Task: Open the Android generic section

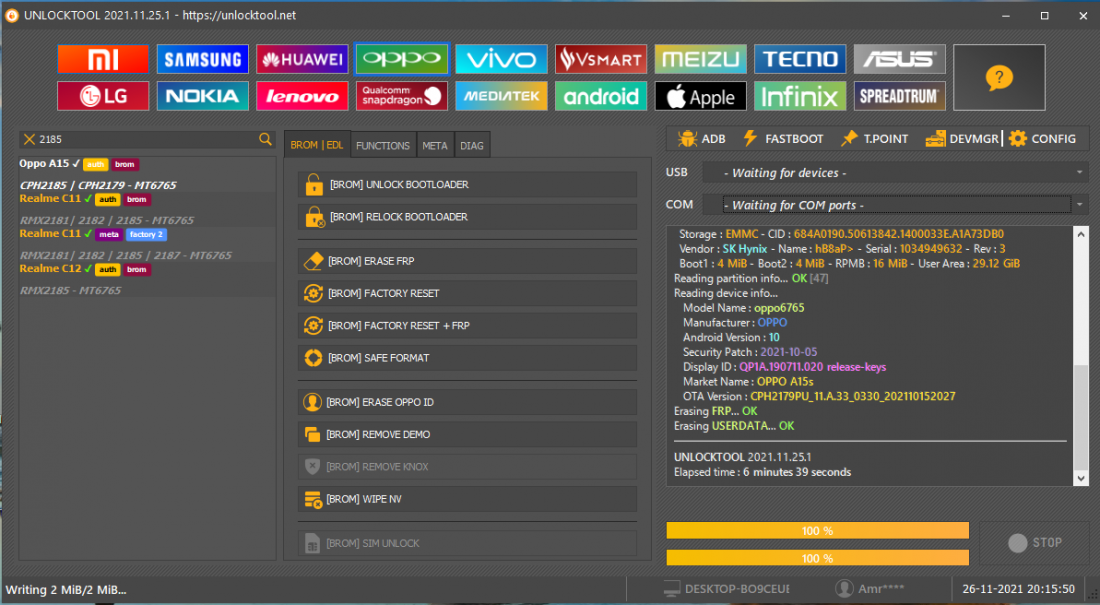Action: (x=601, y=96)
